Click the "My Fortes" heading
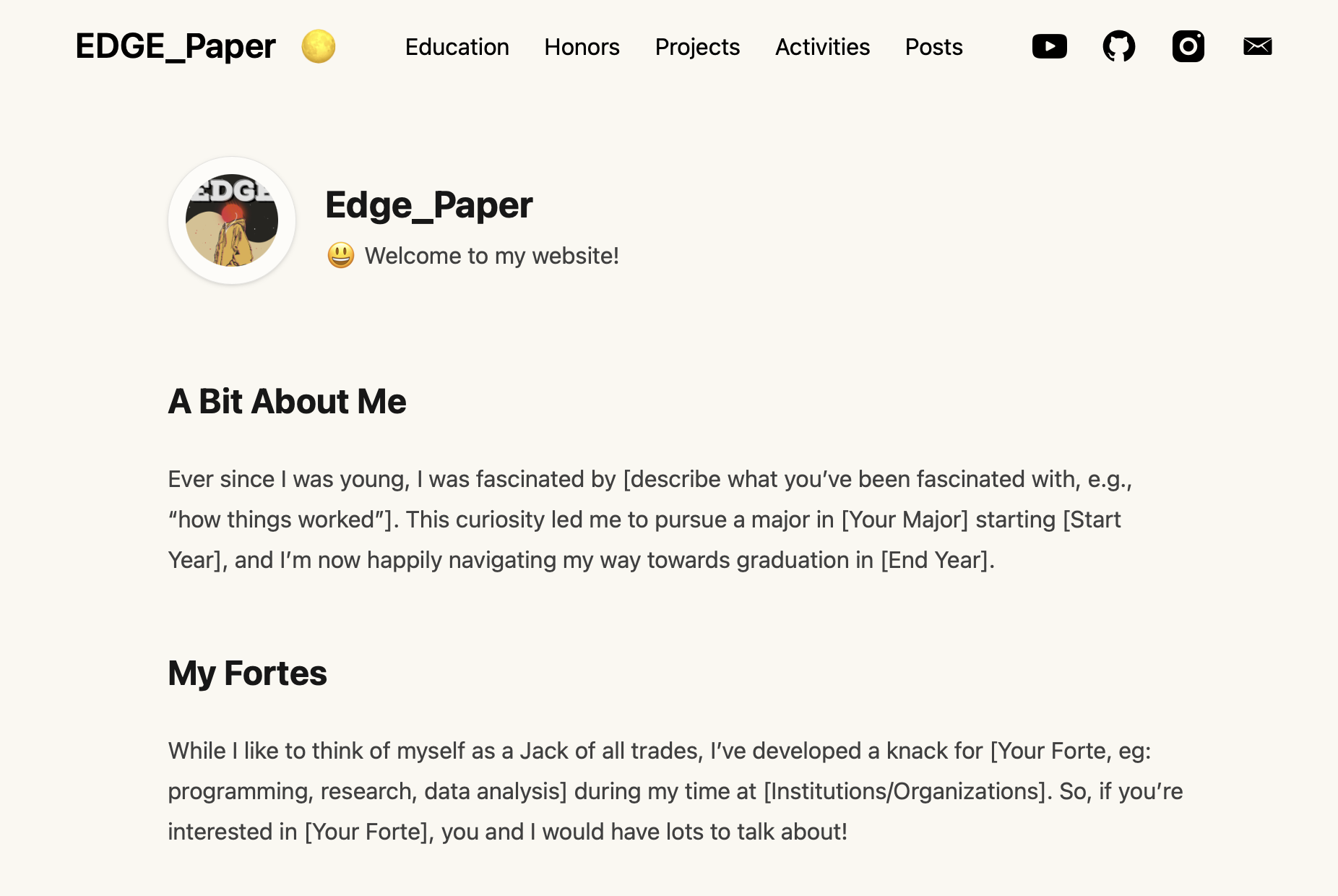Screen dimensions: 1338x896 [247, 673]
